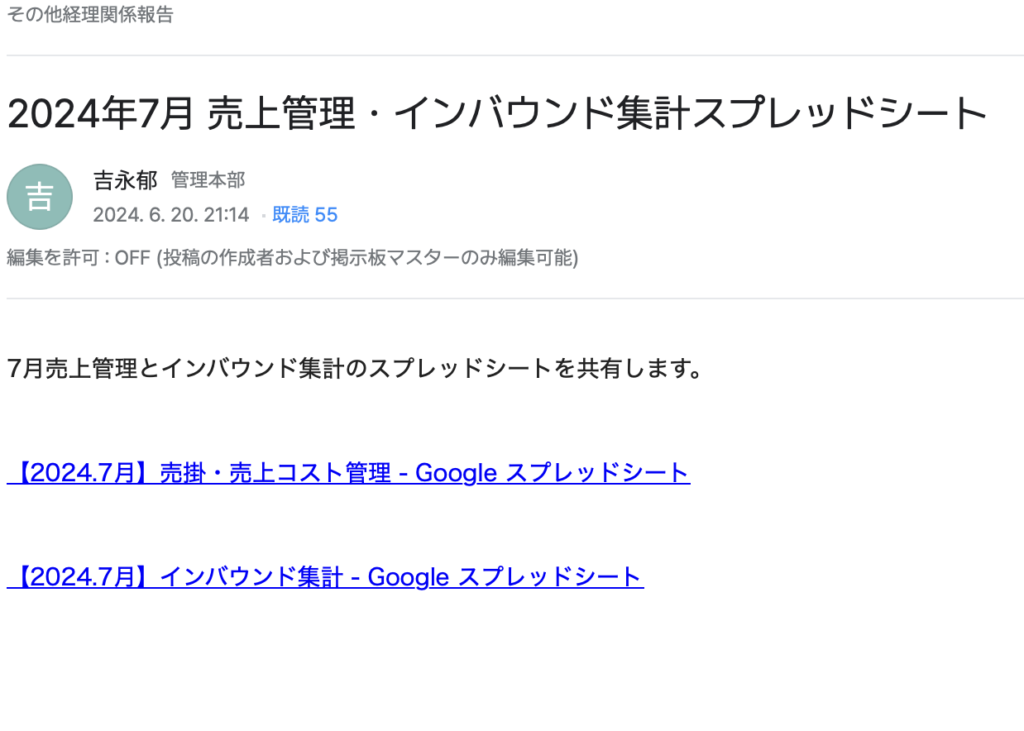Click the OFF status of edit permission

(132, 258)
